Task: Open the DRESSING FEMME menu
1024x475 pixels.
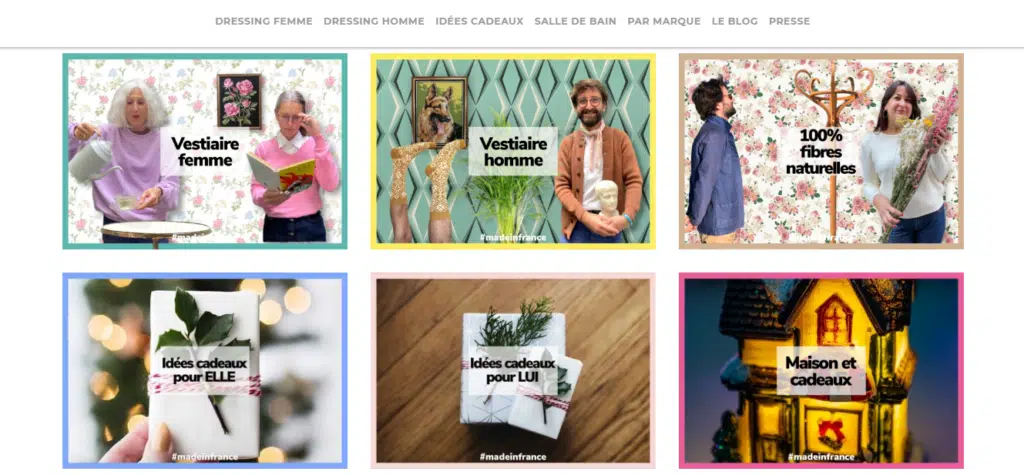Action: [x=264, y=22]
